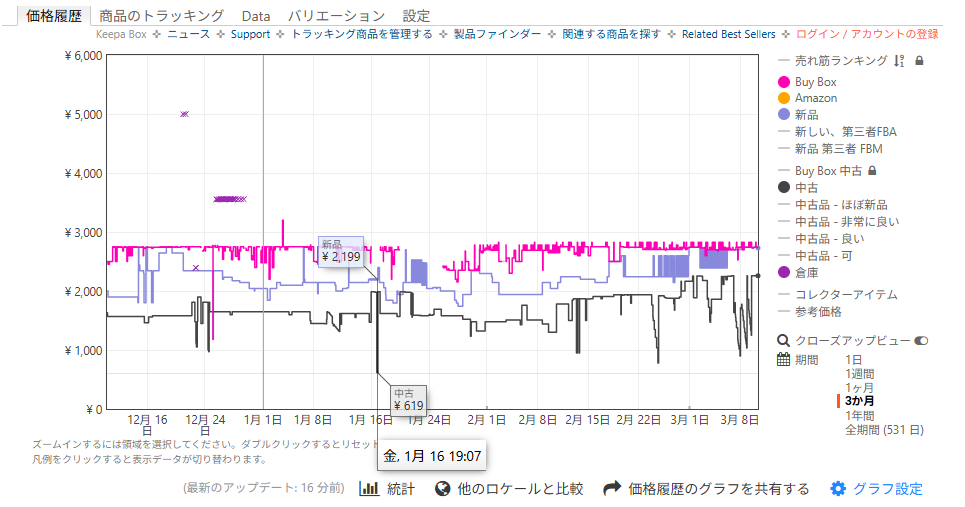Toggle 新品 第三者 FBM series
Image resolution: width=965 pixels, height=507 pixels.
838,149
